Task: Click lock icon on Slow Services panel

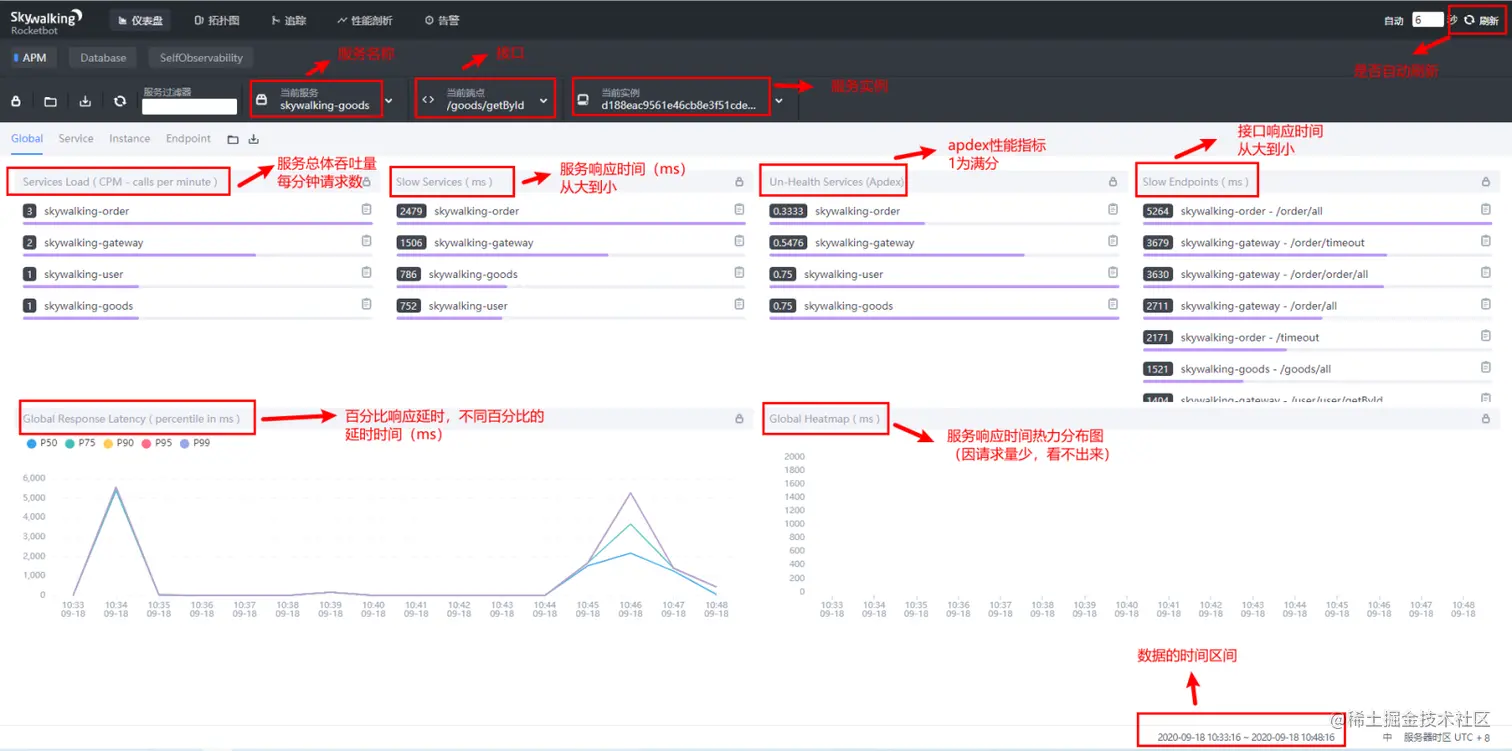Action: (x=739, y=182)
